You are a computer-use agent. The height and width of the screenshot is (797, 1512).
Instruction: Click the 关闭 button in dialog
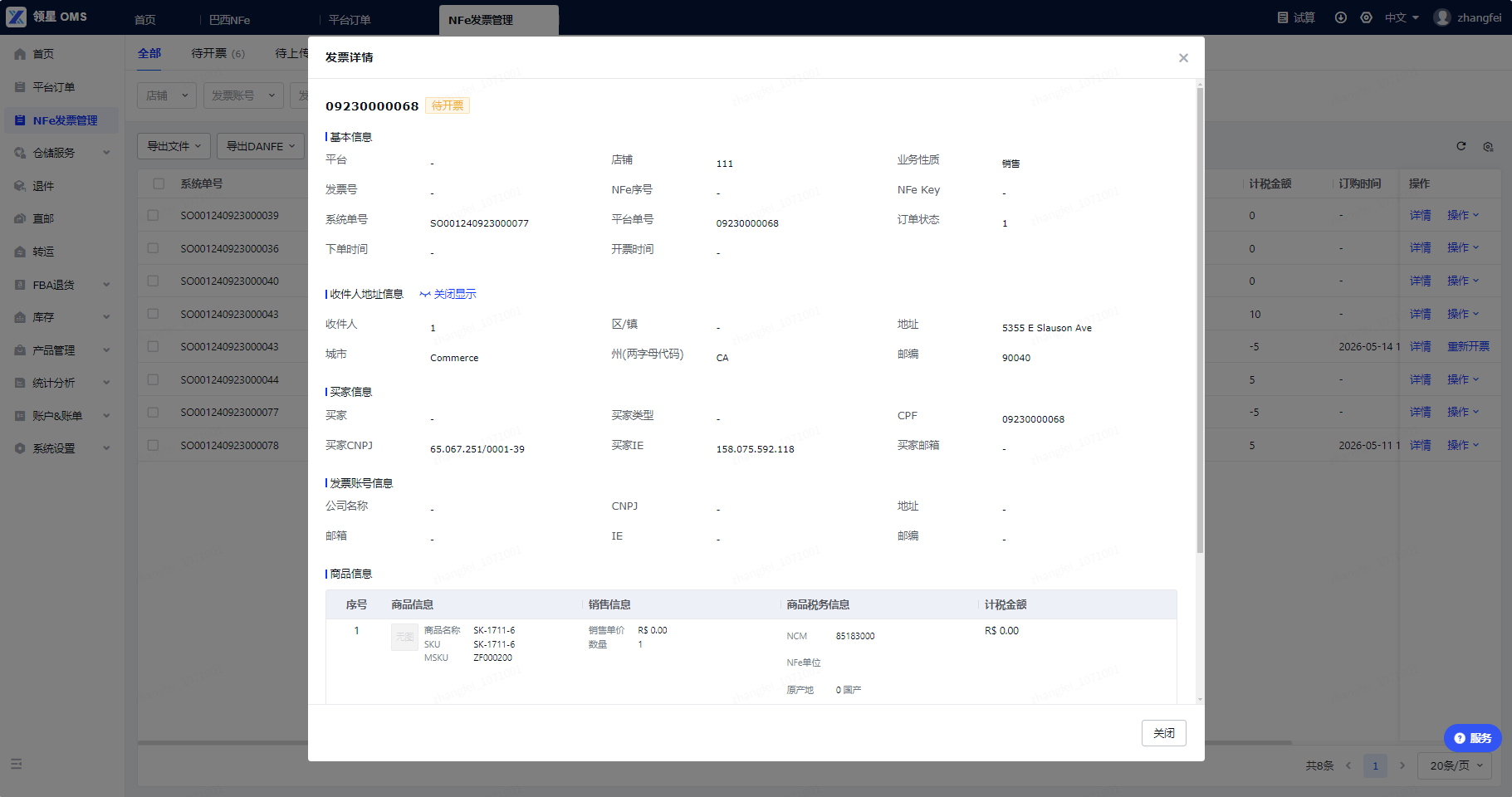click(1163, 733)
